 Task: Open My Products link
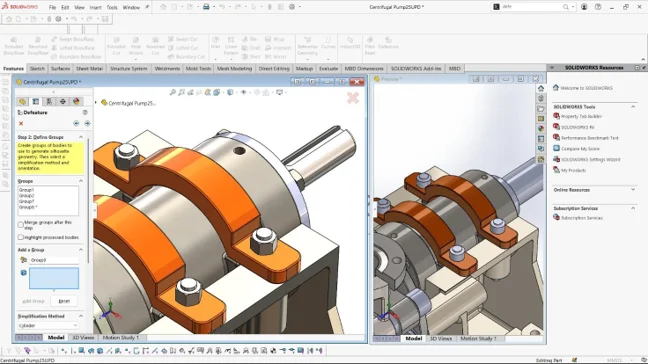(573, 170)
